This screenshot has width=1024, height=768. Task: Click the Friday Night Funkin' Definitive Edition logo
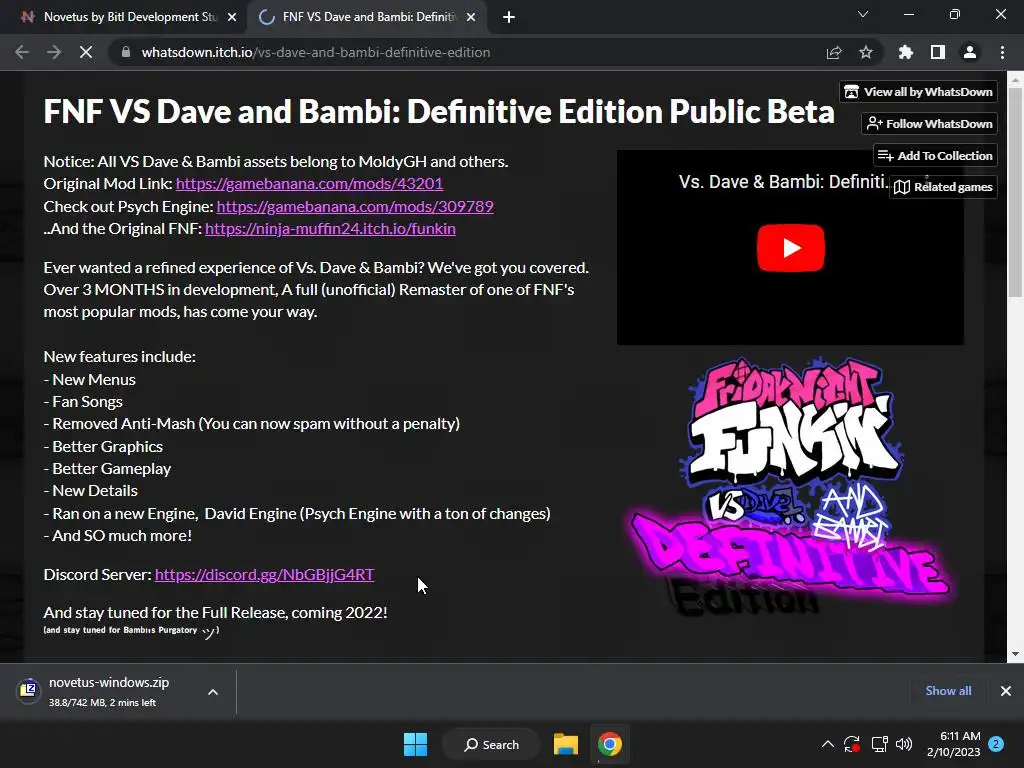click(789, 487)
